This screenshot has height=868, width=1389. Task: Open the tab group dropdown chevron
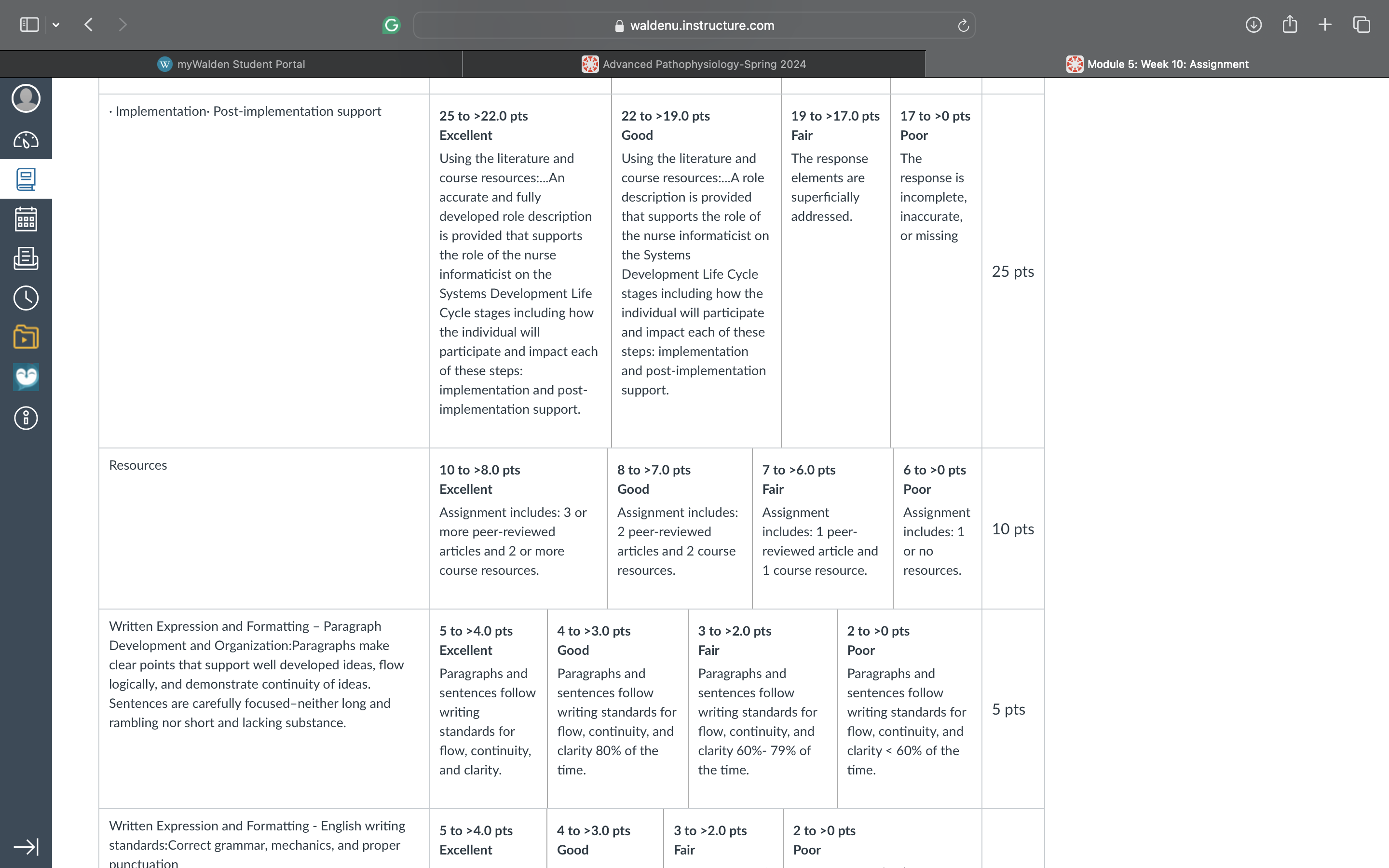pyautogui.click(x=55, y=25)
